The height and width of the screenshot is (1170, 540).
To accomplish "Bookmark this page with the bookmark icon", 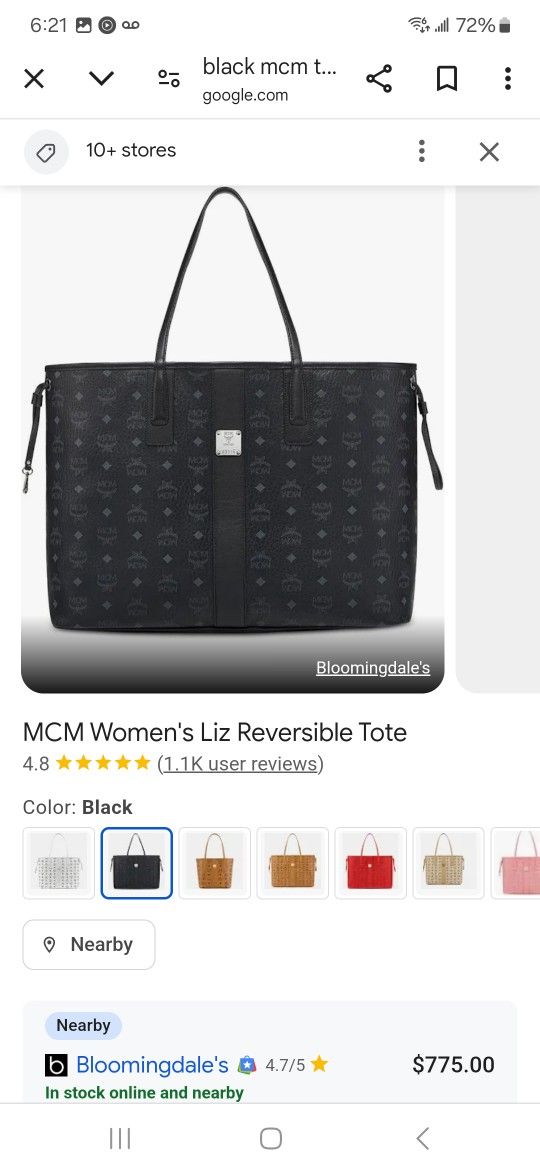I will point(446,78).
